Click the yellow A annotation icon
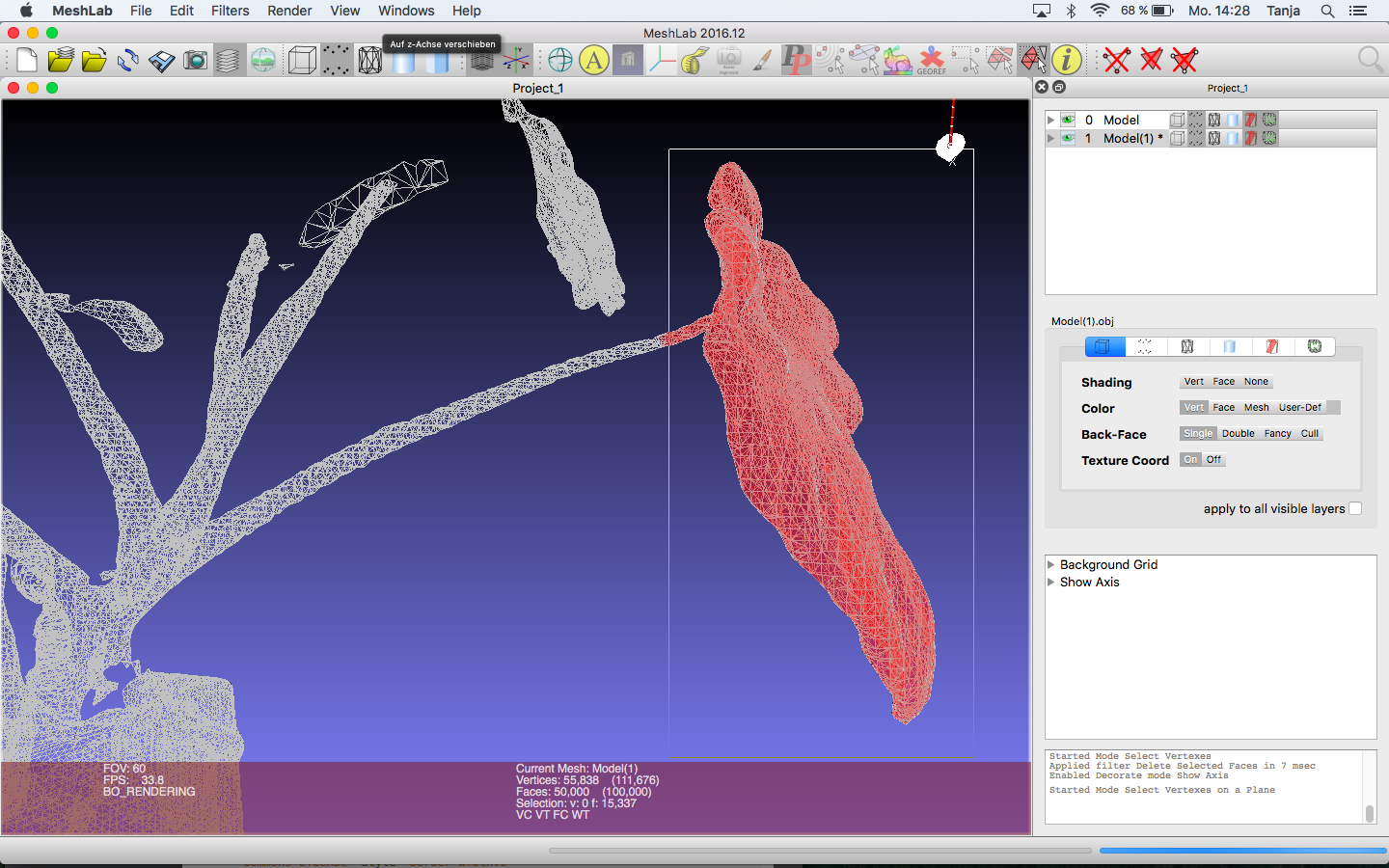Screen dimensions: 1389x868 pyautogui.click(x=594, y=61)
